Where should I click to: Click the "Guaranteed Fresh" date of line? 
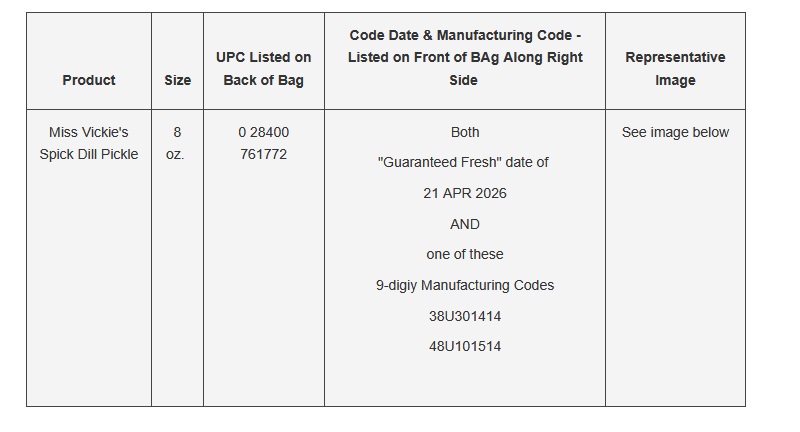point(465,162)
